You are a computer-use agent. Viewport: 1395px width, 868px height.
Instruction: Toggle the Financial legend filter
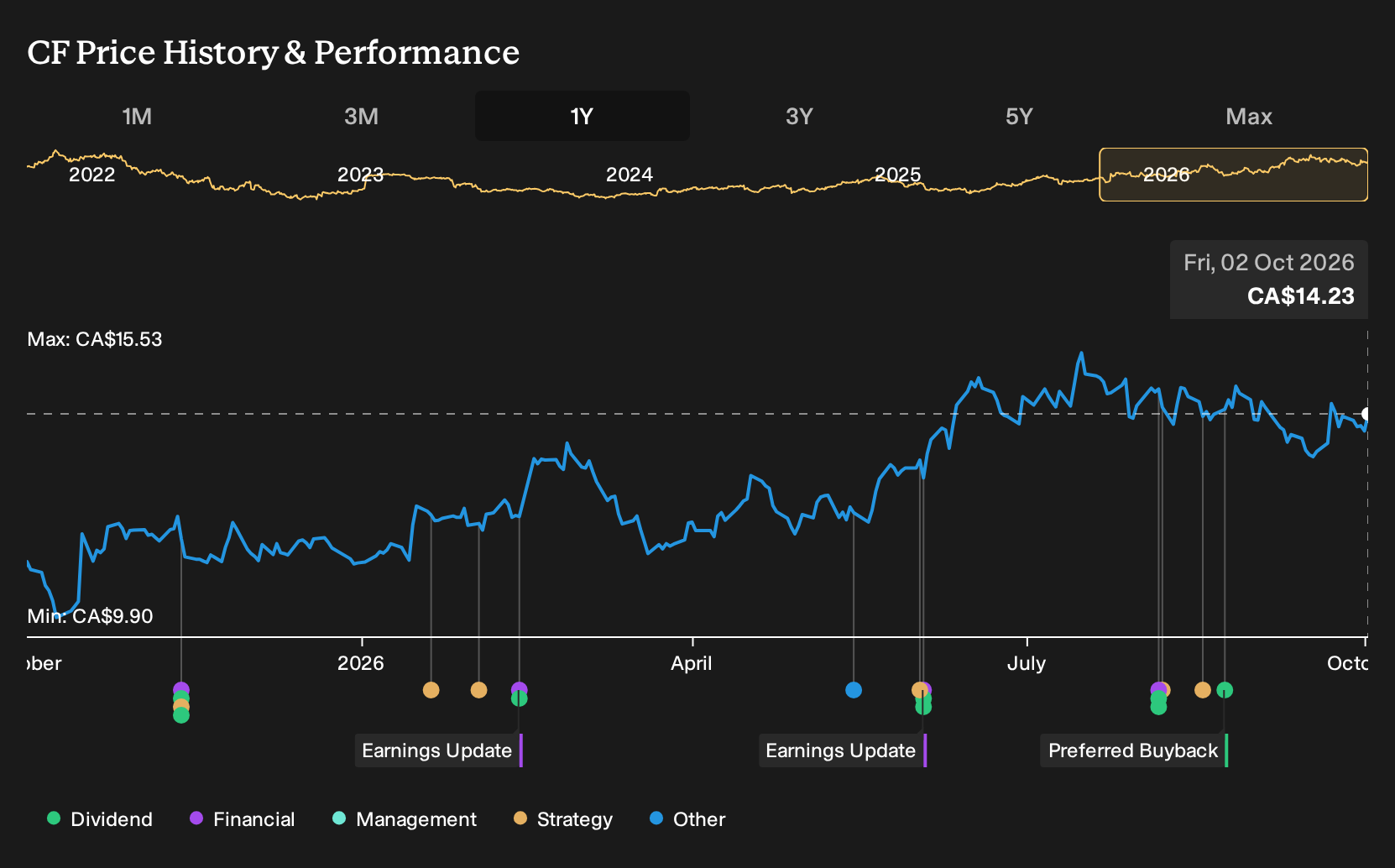242,819
